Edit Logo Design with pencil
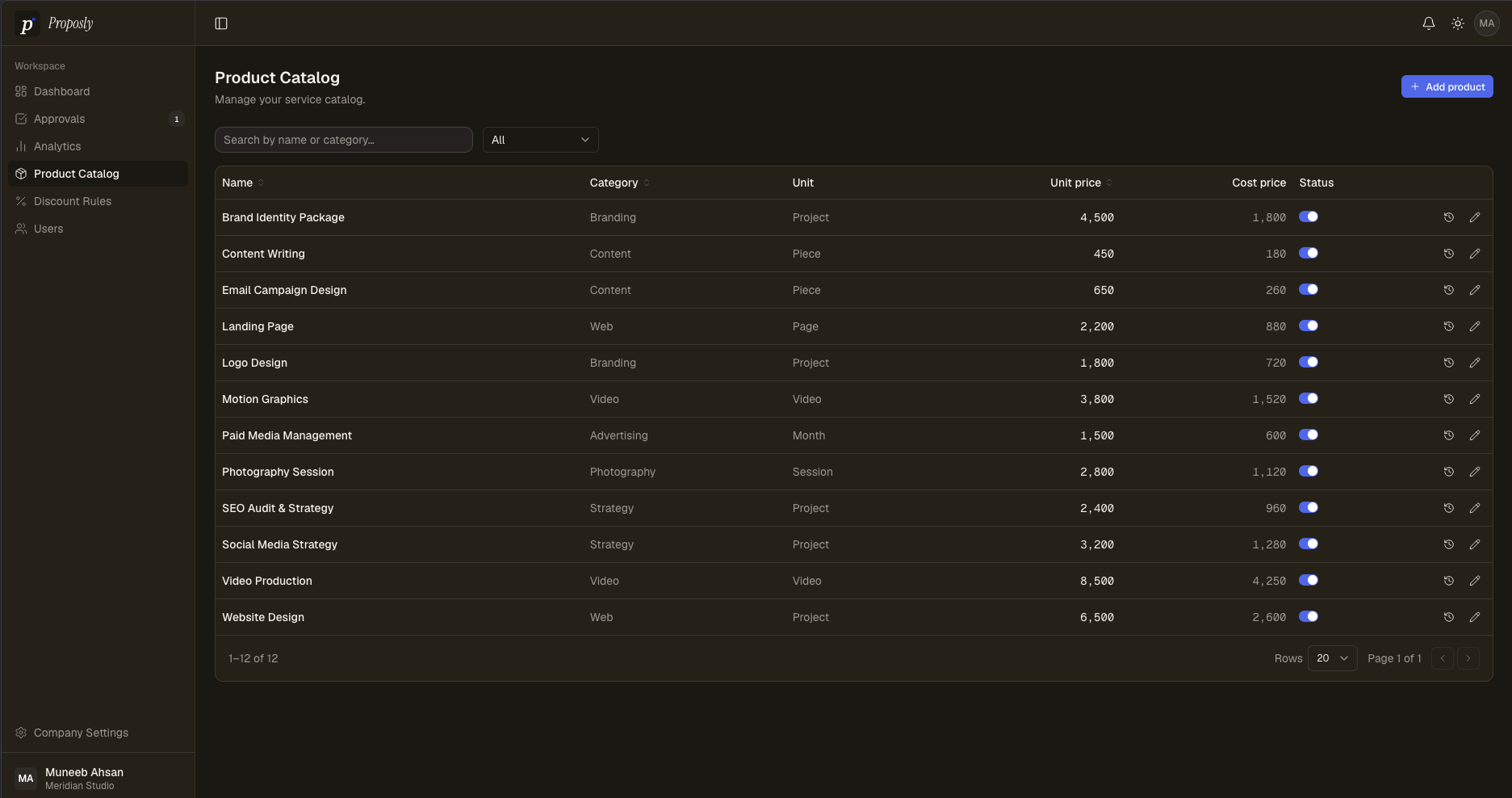This screenshot has width=1512, height=798. tap(1475, 363)
